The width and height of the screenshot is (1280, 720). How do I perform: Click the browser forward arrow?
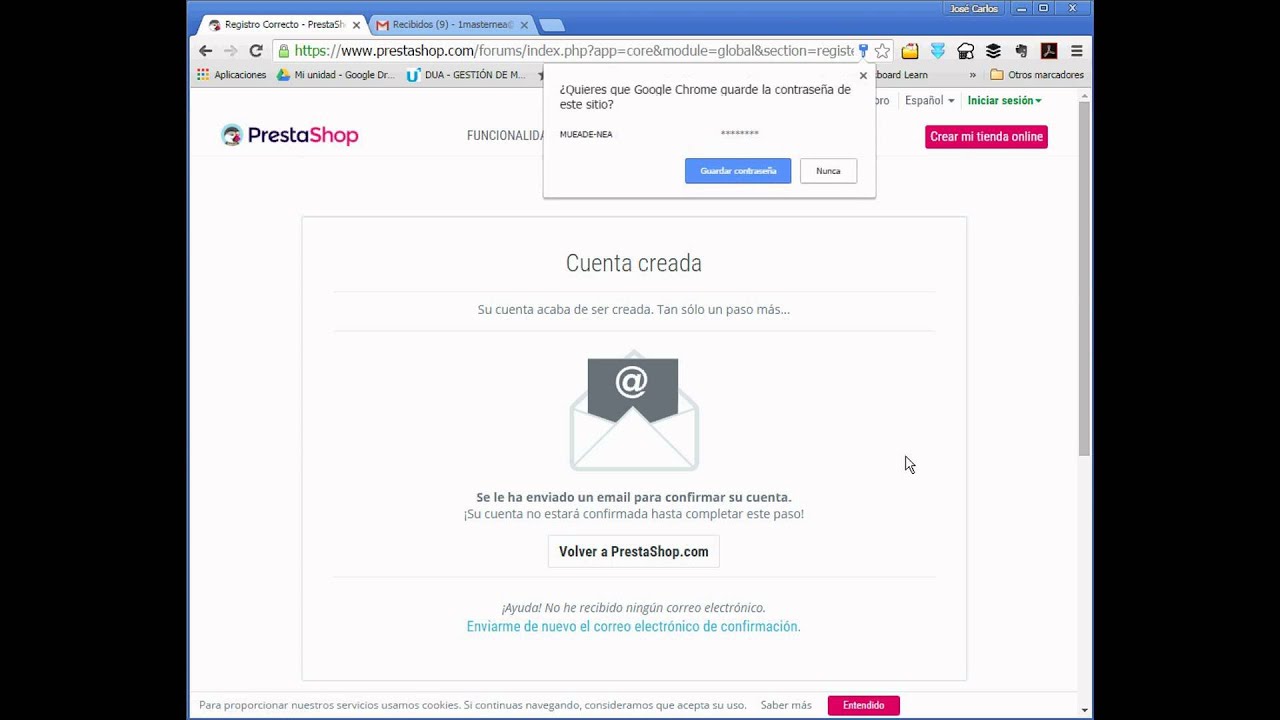point(230,50)
